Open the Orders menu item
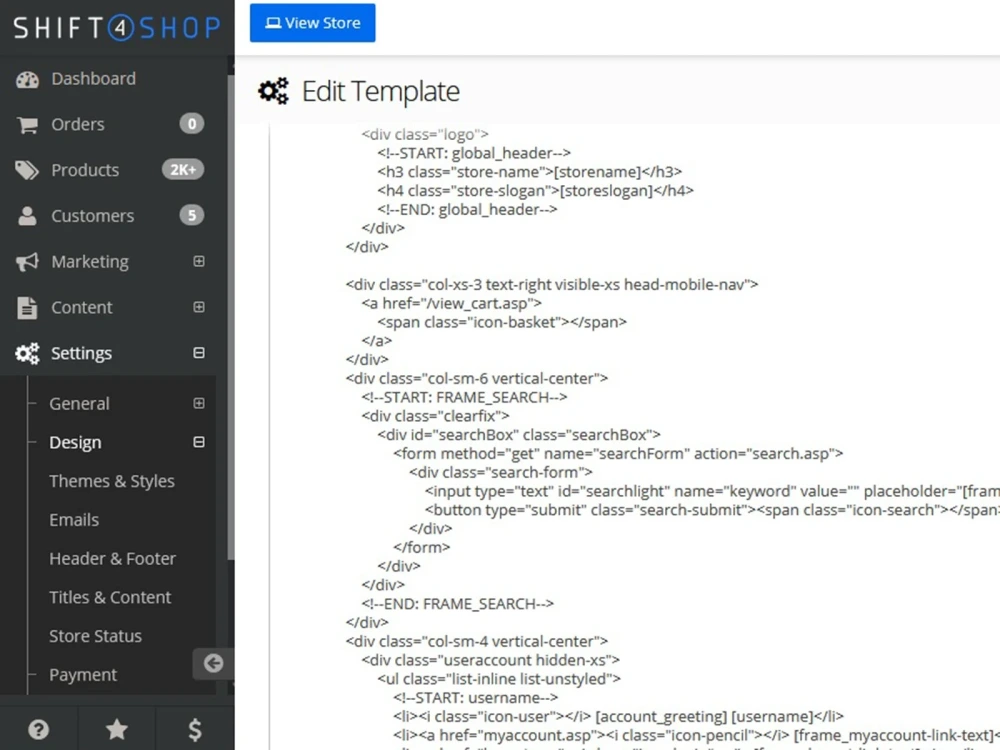 (x=78, y=124)
